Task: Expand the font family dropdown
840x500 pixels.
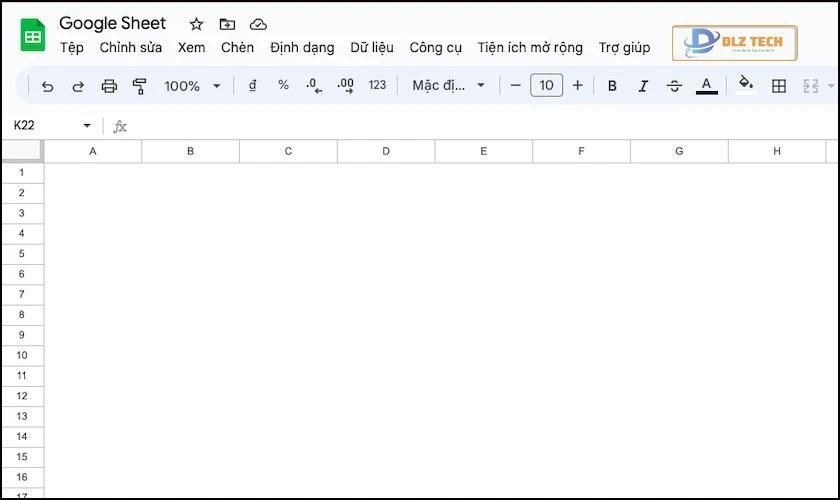Action: pyautogui.click(x=449, y=86)
